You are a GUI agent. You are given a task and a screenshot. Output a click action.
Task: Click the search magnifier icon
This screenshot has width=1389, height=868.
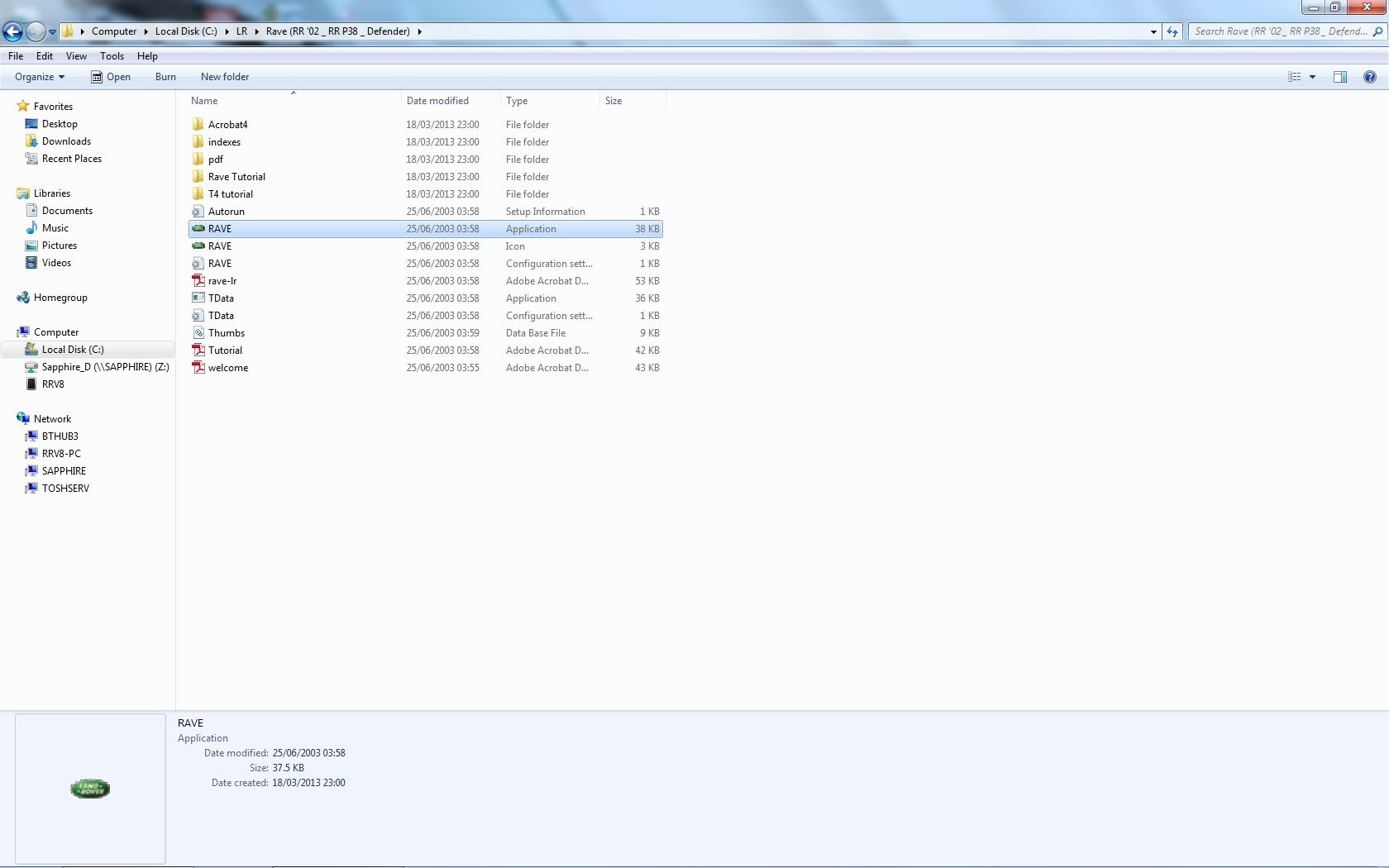pyautogui.click(x=1377, y=31)
